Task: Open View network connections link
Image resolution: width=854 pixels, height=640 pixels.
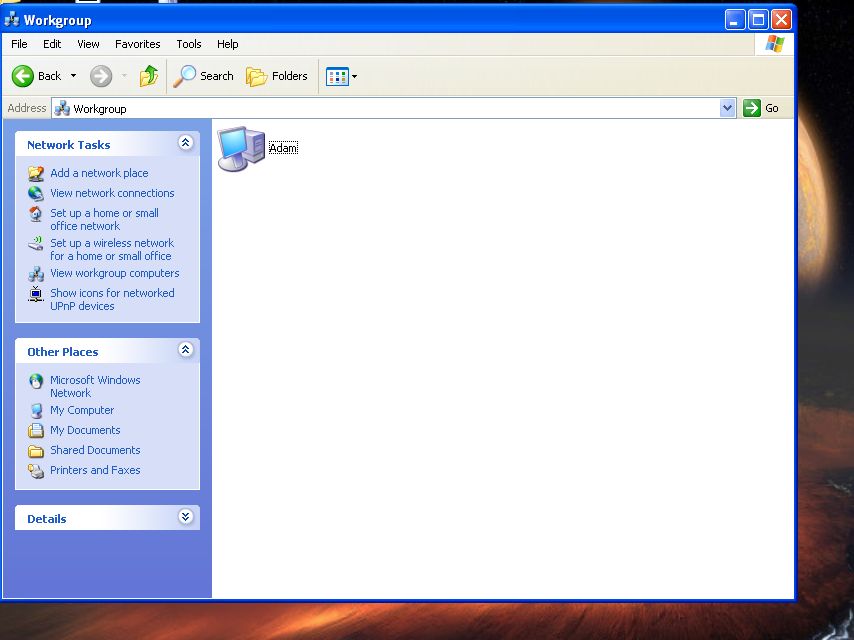Action: [x=112, y=193]
